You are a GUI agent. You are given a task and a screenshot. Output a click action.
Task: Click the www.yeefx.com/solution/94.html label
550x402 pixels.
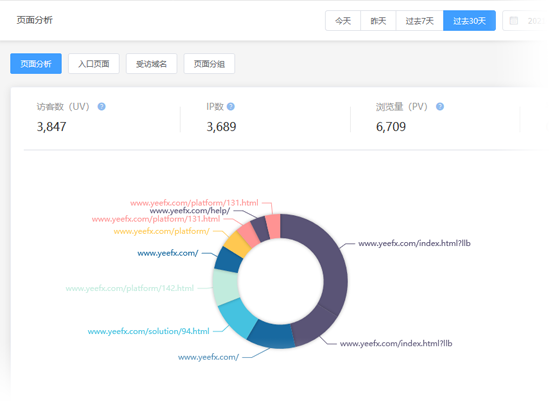pyautogui.click(x=148, y=331)
